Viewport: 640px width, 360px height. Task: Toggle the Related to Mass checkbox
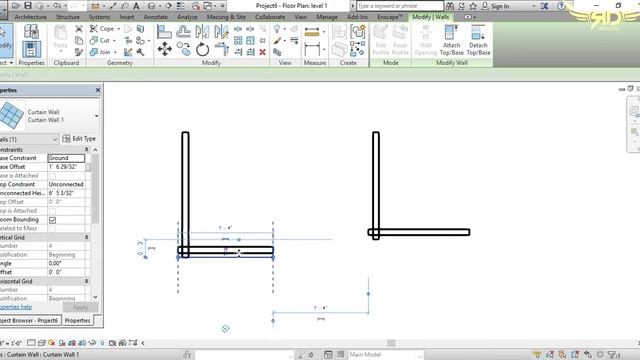(x=52, y=229)
